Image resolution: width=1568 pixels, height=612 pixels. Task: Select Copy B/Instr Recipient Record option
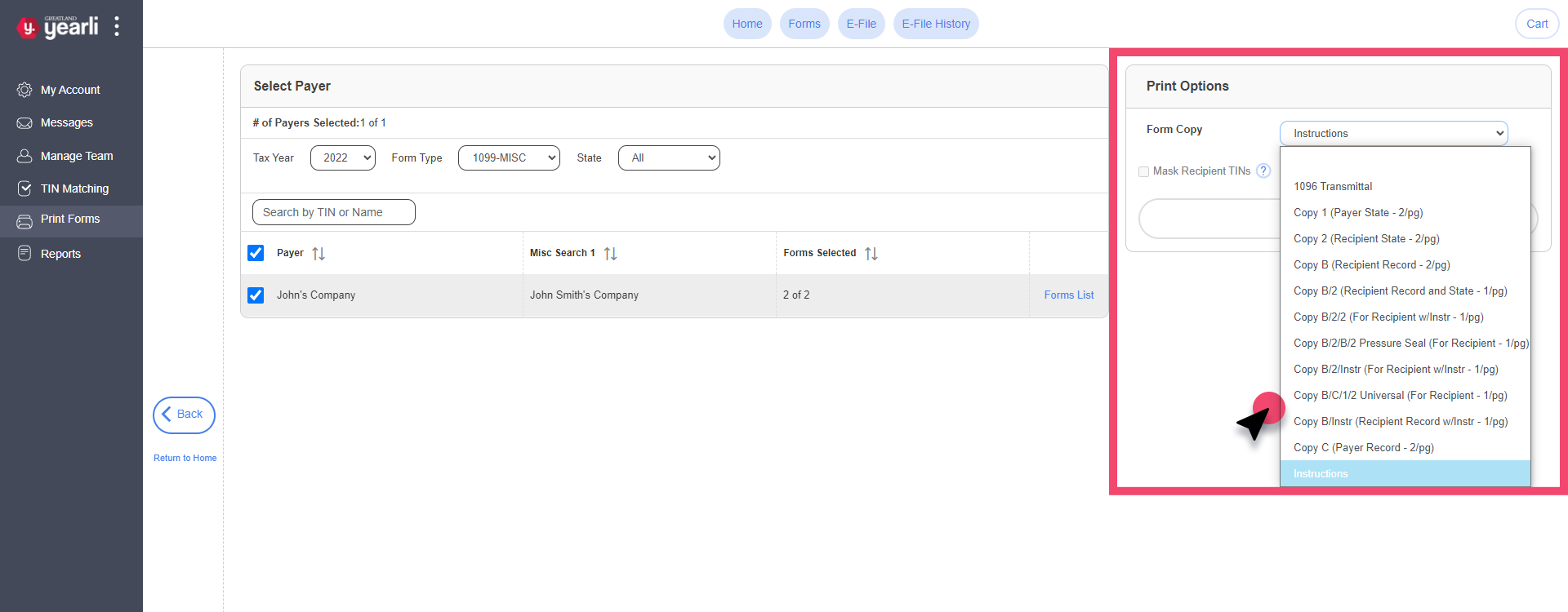1405,421
